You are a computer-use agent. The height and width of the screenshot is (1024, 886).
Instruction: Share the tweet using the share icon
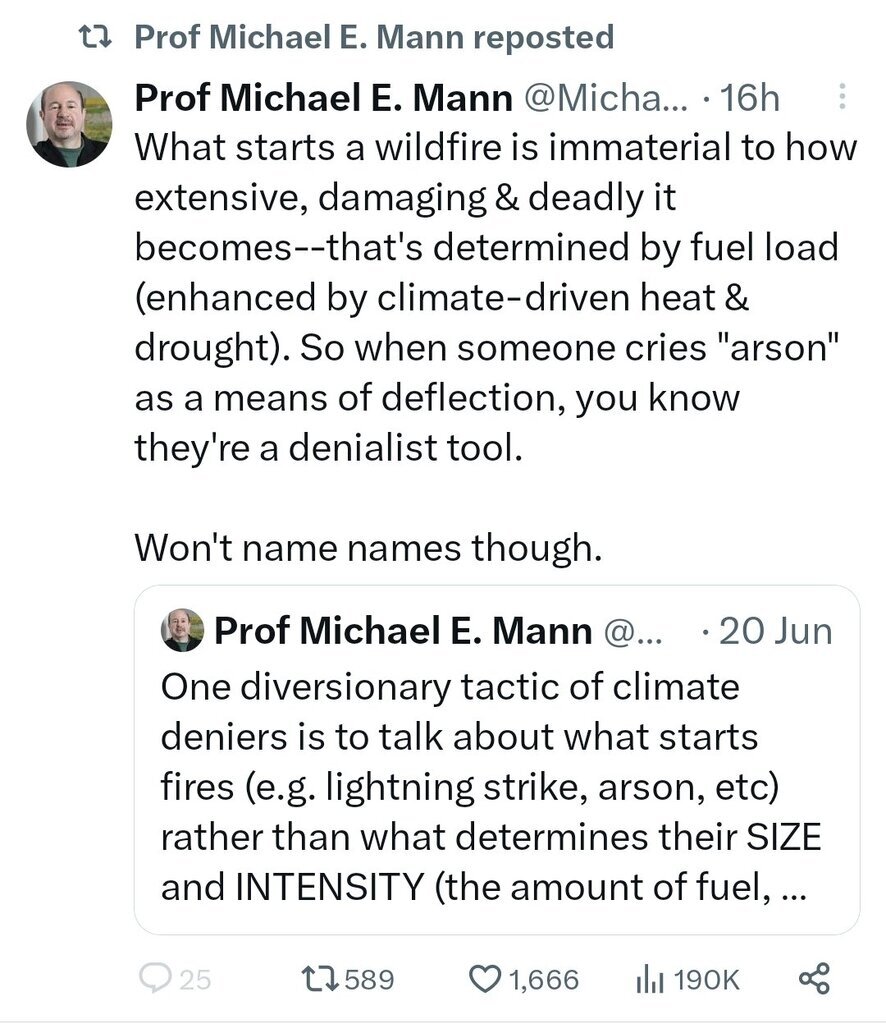[x=815, y=978]
